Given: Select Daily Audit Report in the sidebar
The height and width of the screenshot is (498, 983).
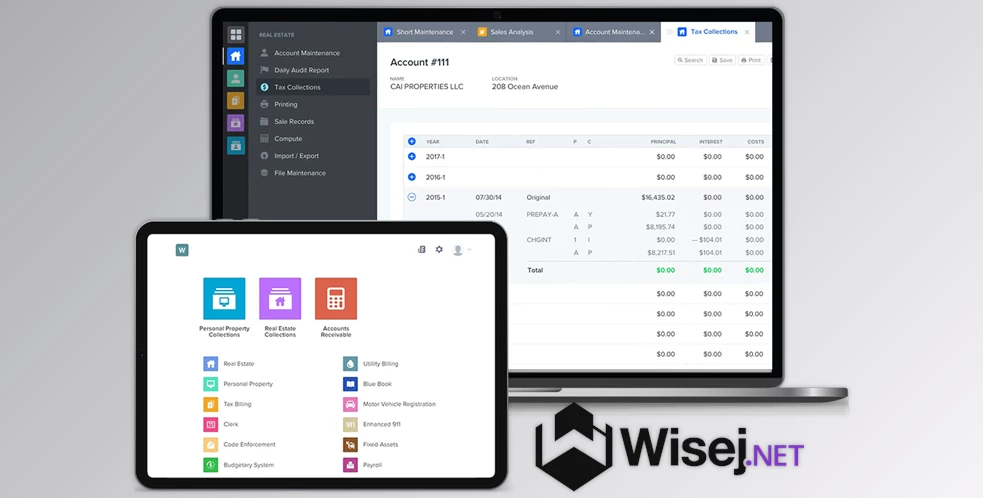Looking at the screenshot, I should point(300,70).
